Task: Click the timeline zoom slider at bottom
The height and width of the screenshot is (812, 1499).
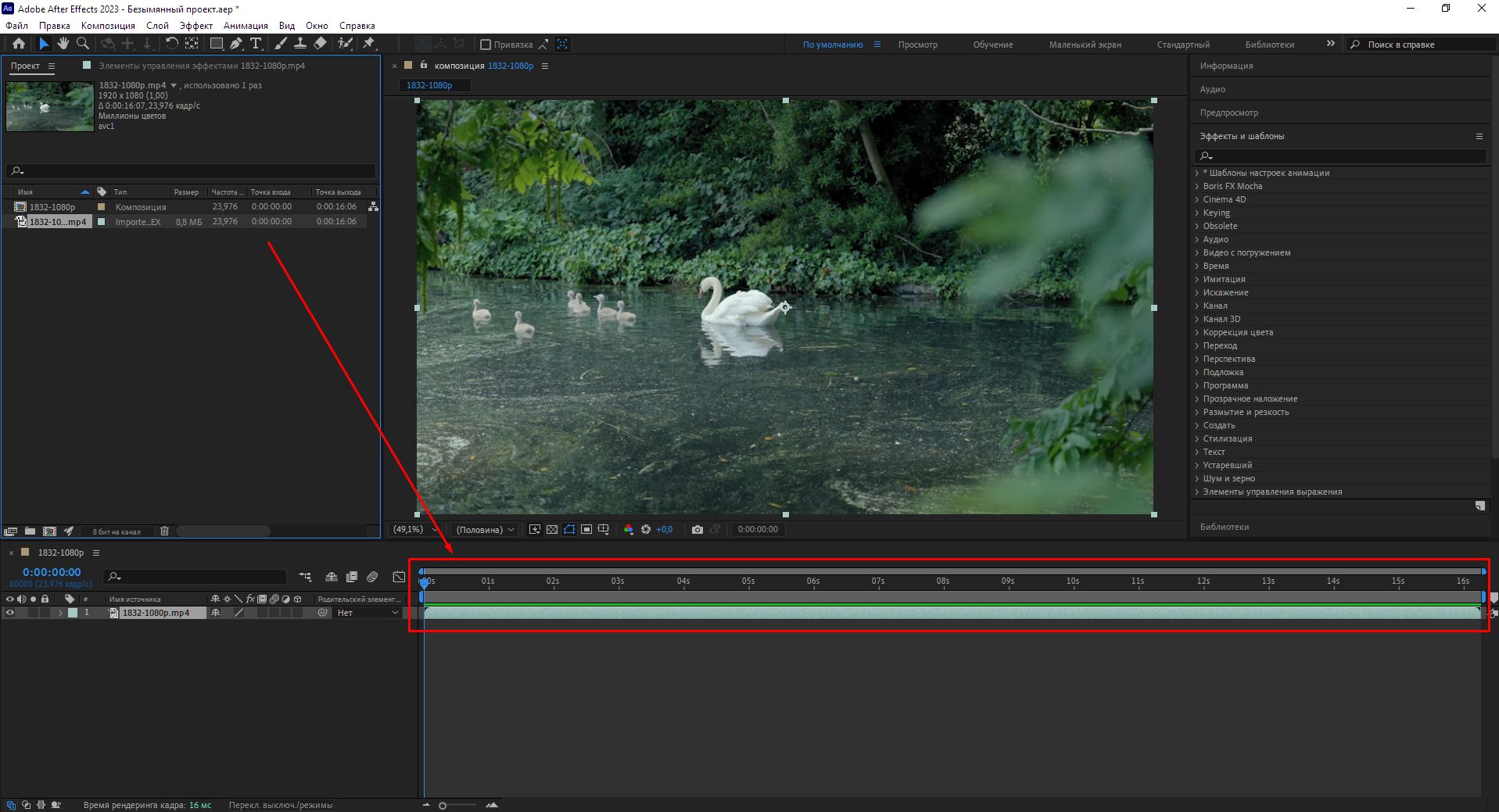Action: (457, 805)
